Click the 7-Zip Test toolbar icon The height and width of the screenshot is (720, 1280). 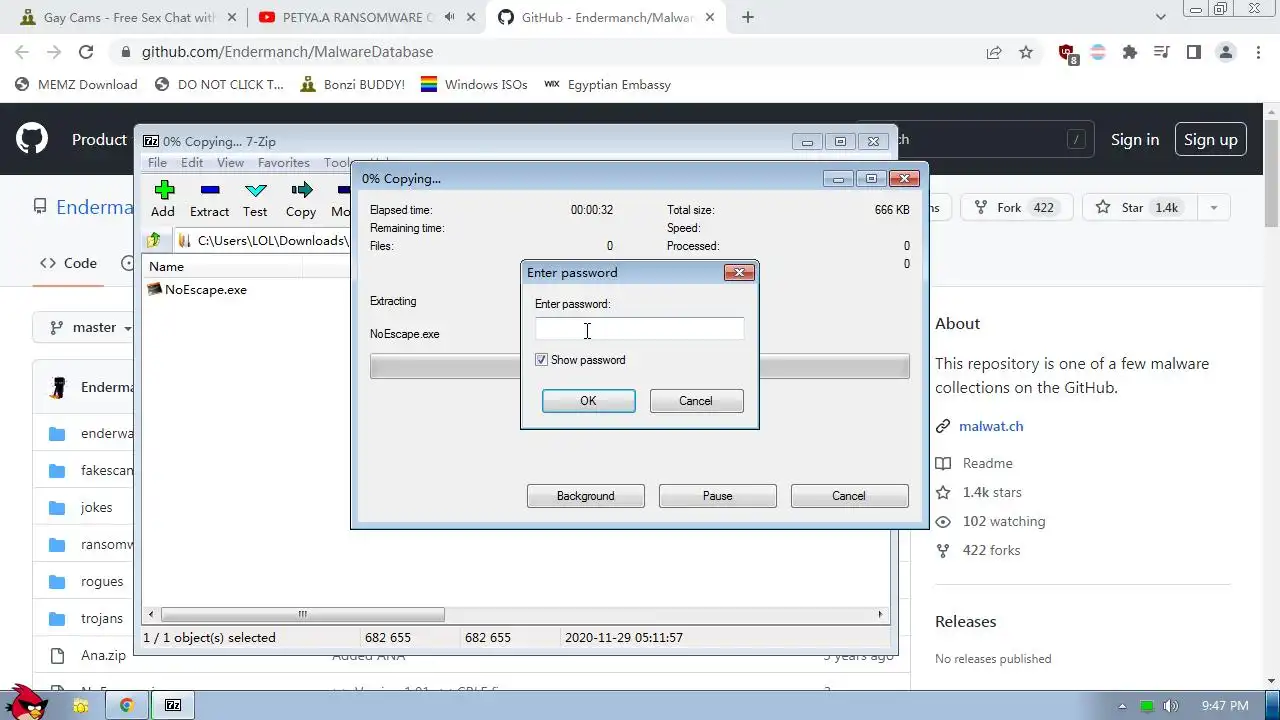coord(255,190)
